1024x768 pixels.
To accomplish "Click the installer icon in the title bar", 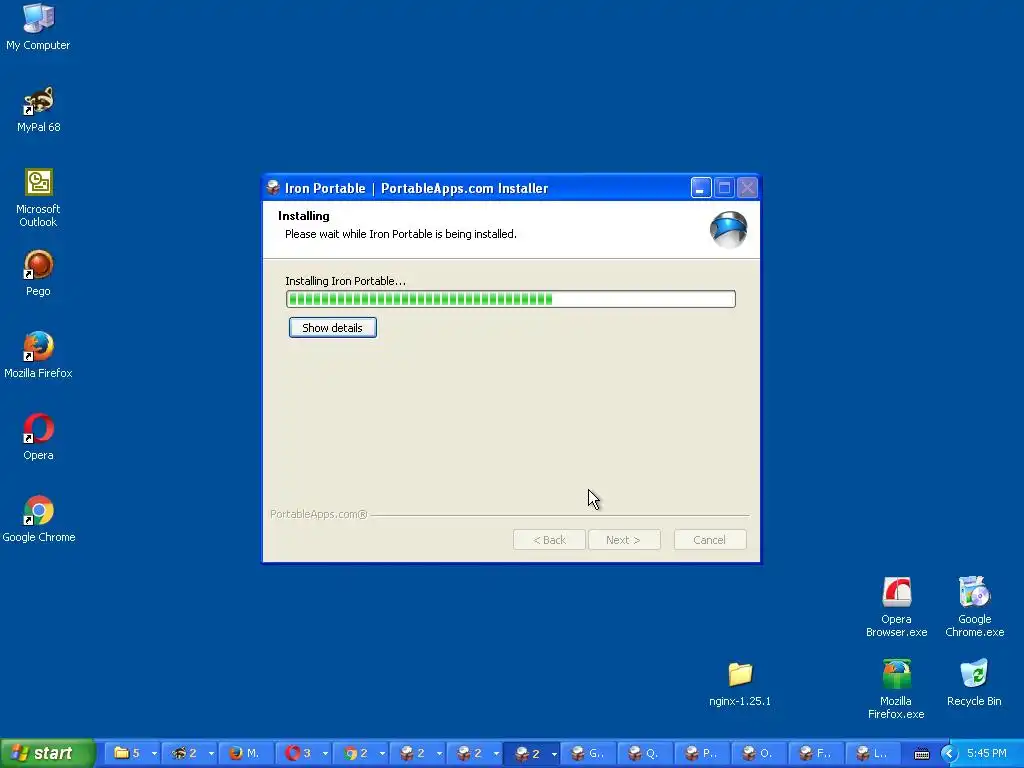I will [273, 188].
